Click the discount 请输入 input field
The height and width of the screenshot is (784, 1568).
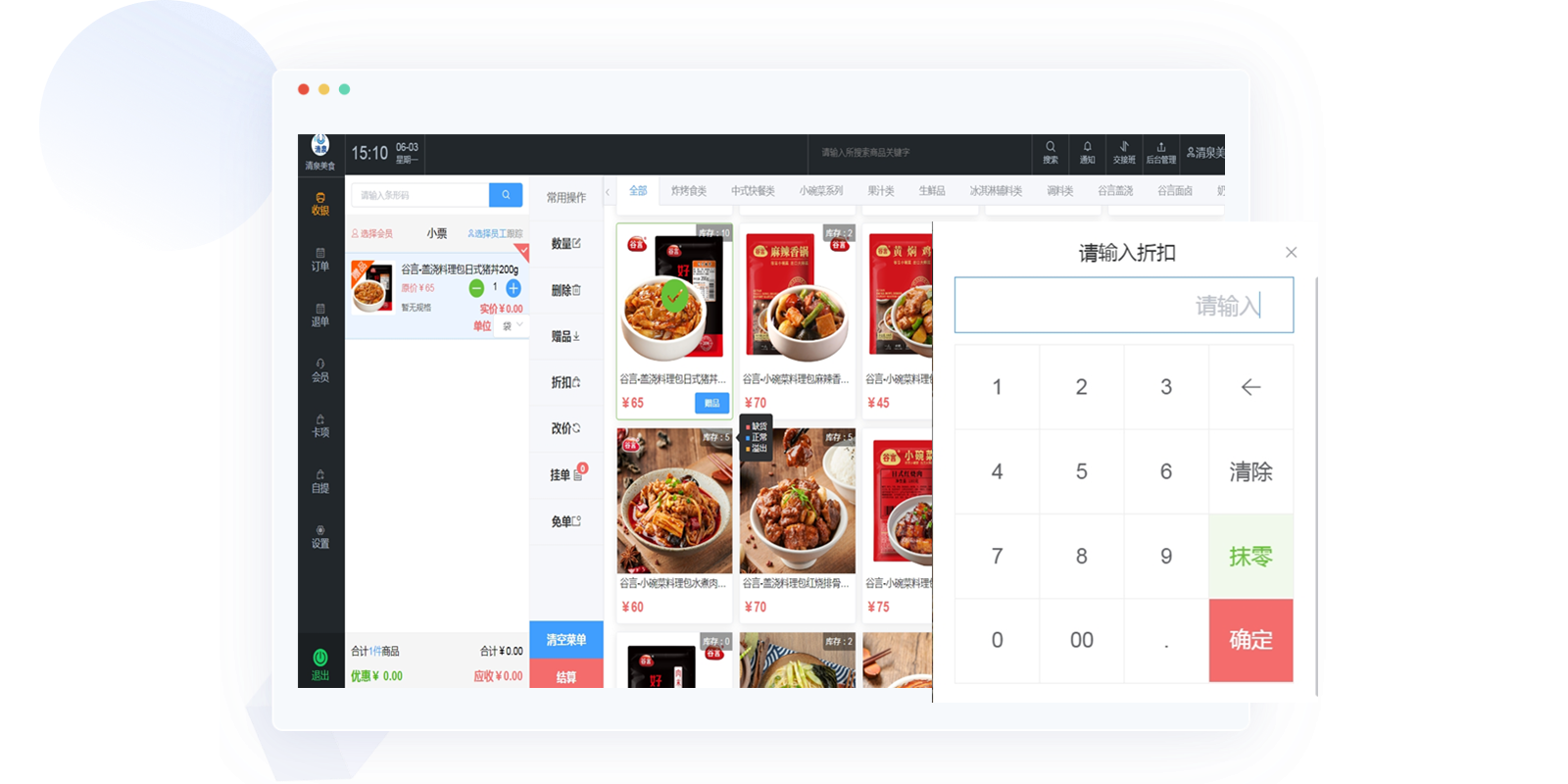[1123, 306]
